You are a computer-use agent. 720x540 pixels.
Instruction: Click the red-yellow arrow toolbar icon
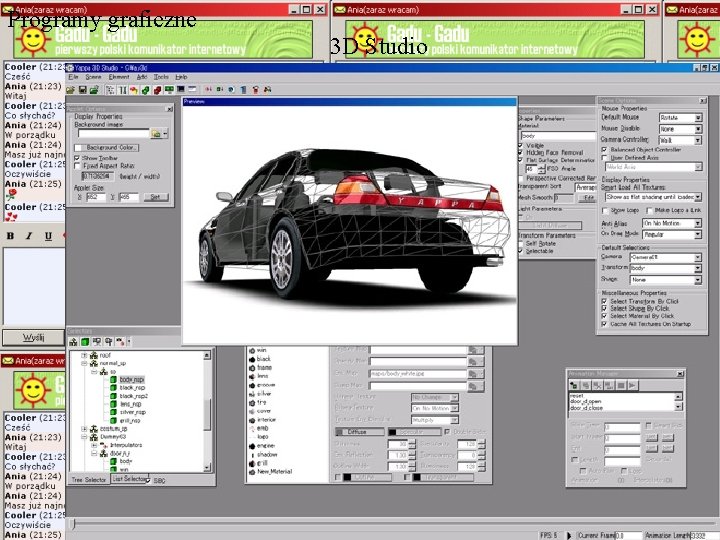(x=134, y=90)
